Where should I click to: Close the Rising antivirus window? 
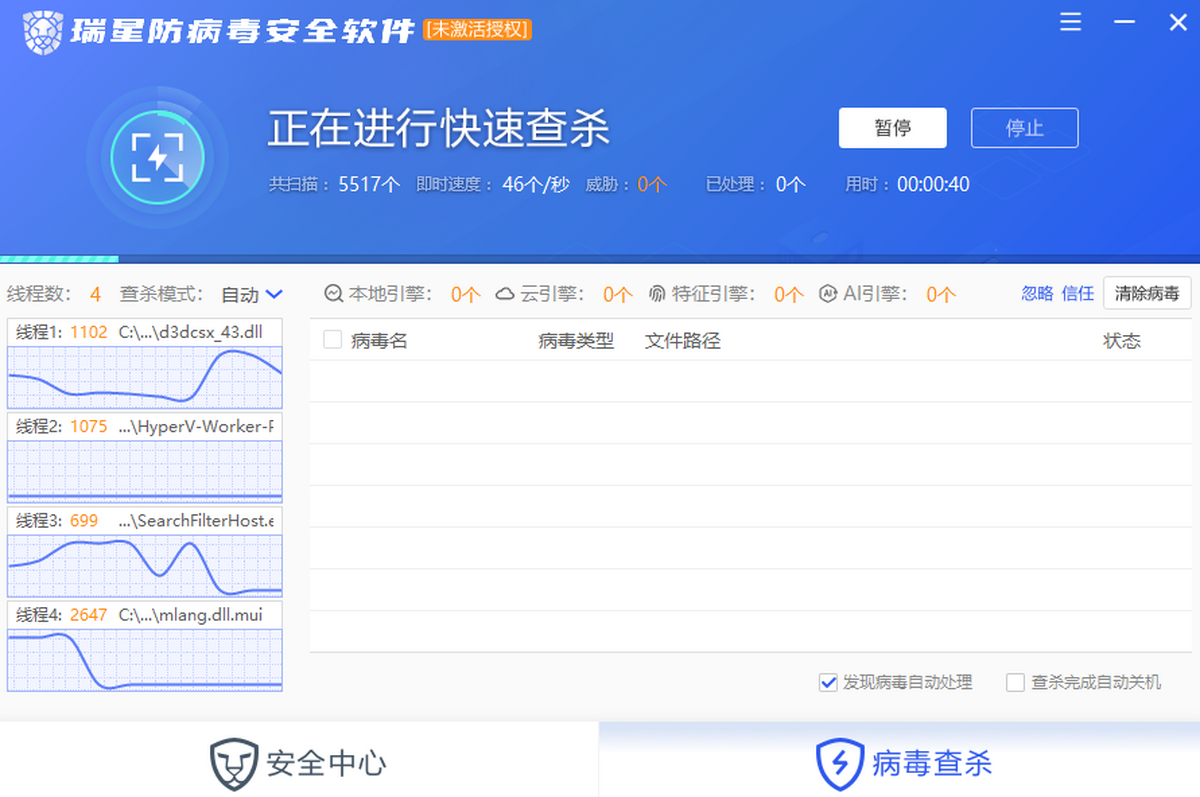[1178, 22]
